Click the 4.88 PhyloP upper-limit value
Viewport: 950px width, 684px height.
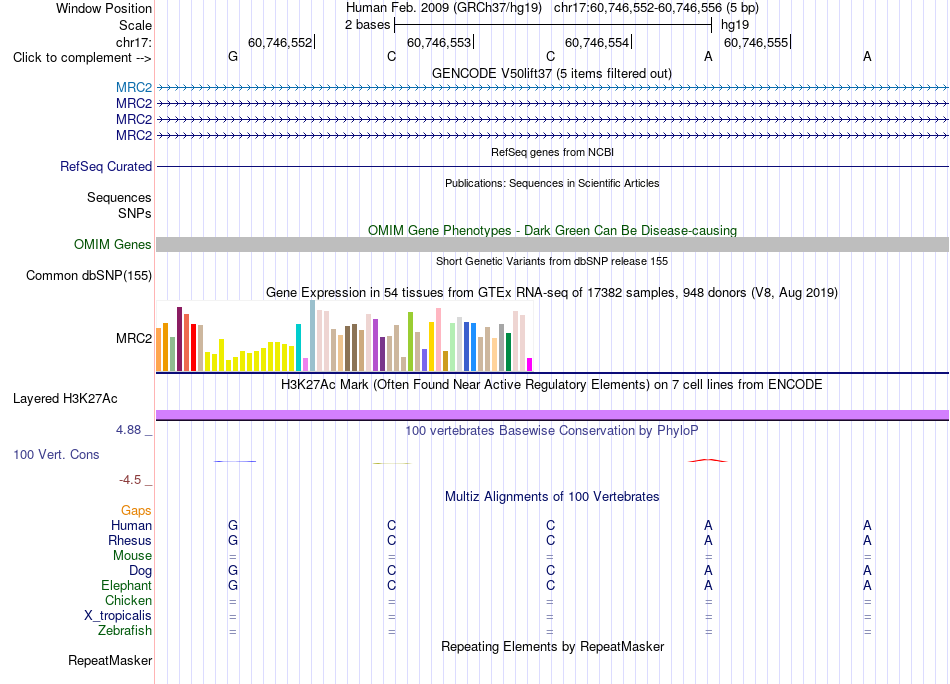click(x=128, y=430)
